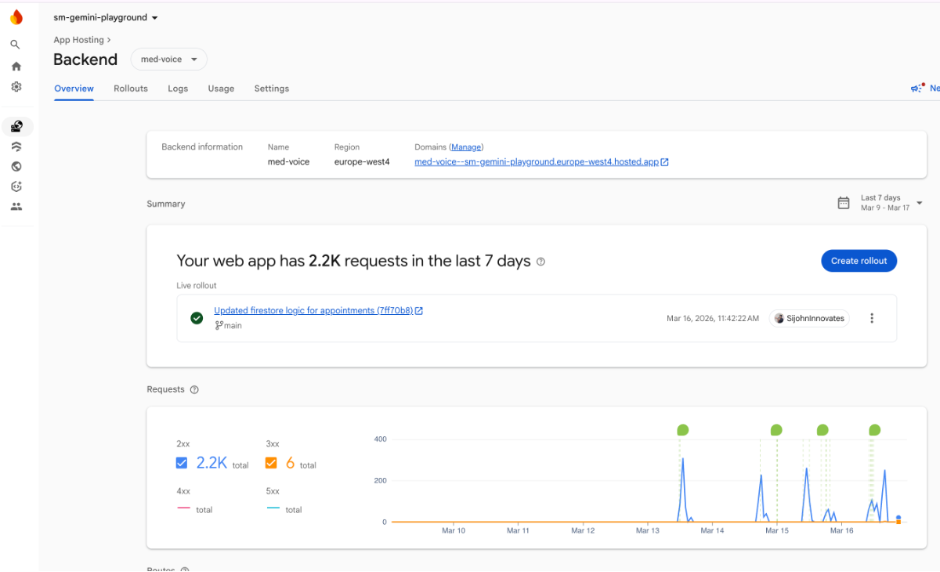This screenshot has height=572, width=940.
Task: Open the three-dot menu for live rollout
Action: [x=872, y=318]
